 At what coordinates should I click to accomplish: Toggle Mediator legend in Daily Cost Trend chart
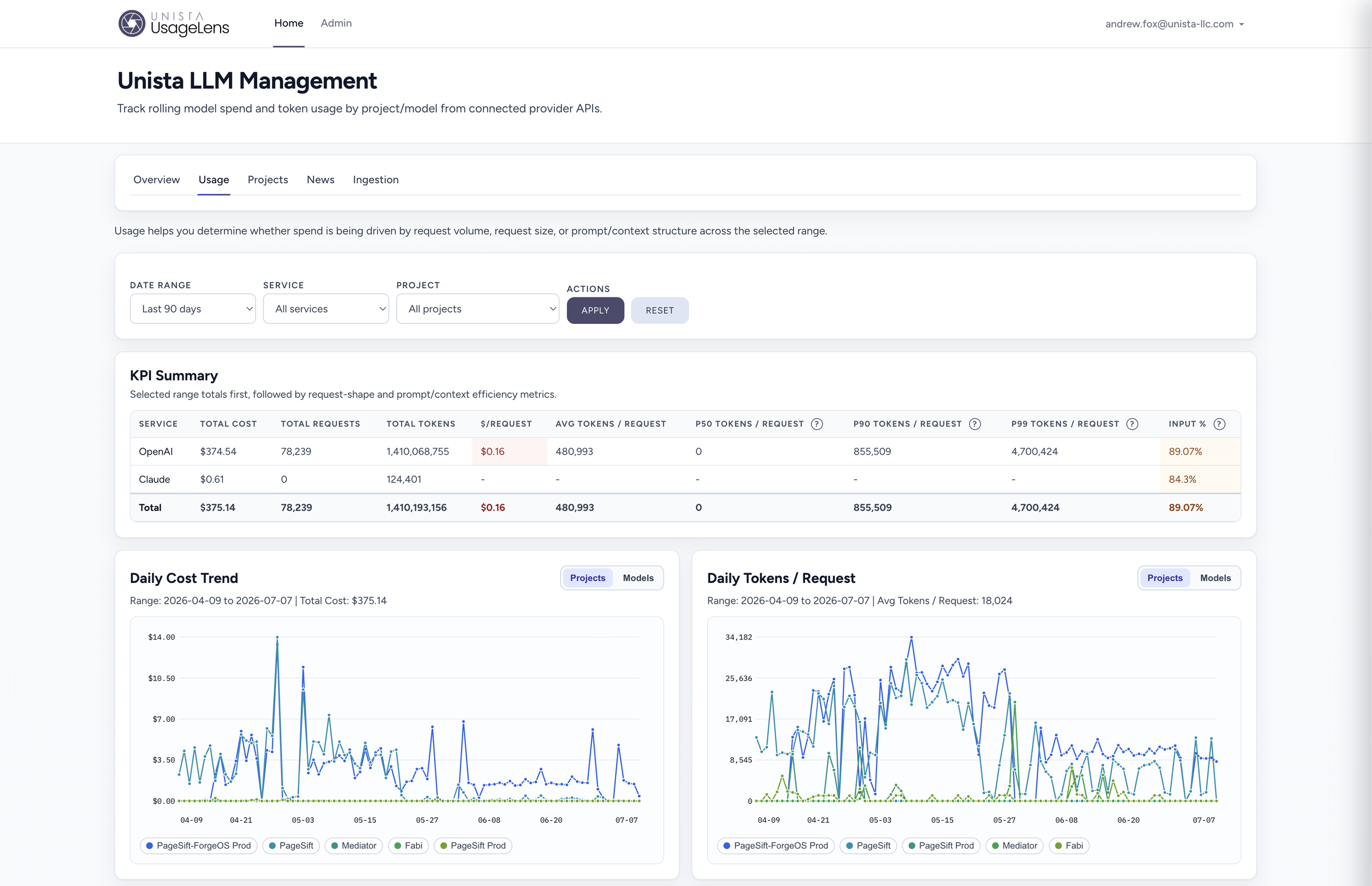click(x=353, y=845)
